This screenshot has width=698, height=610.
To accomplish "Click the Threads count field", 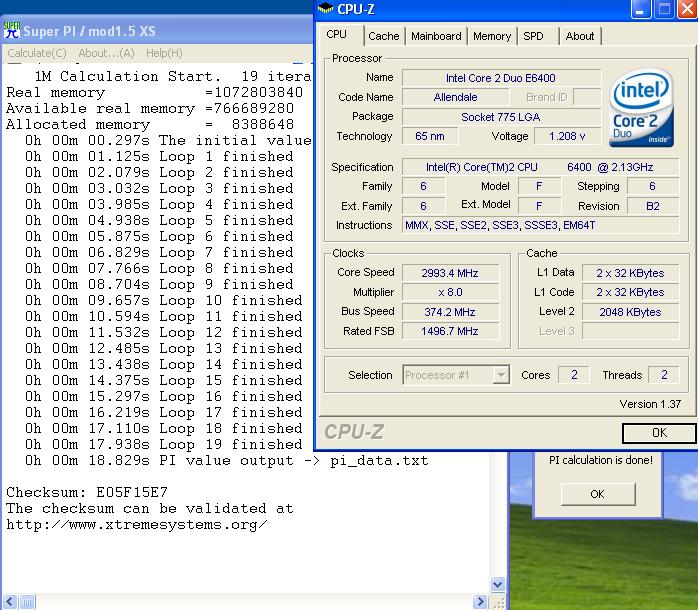I will 664,375.
